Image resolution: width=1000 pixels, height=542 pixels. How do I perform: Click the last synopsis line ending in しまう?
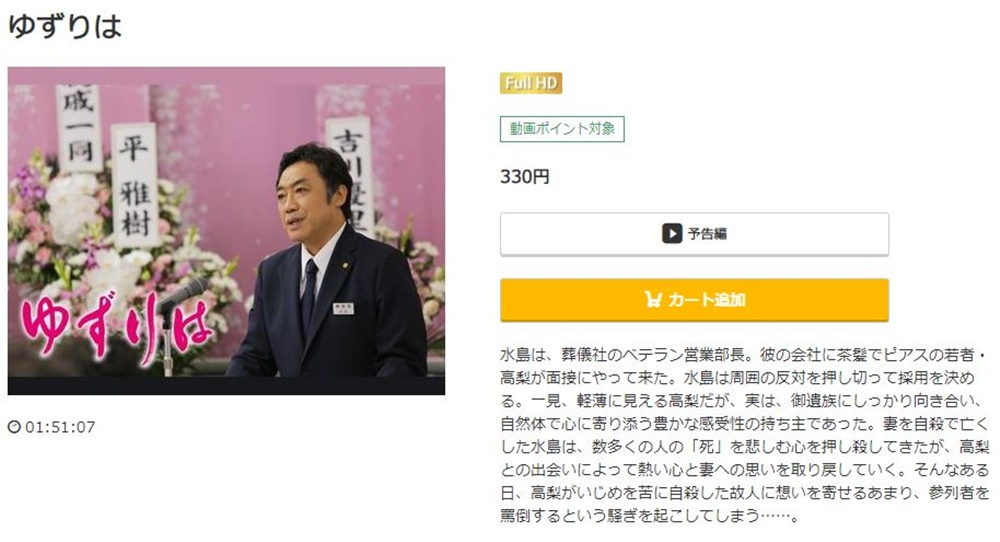649,515
